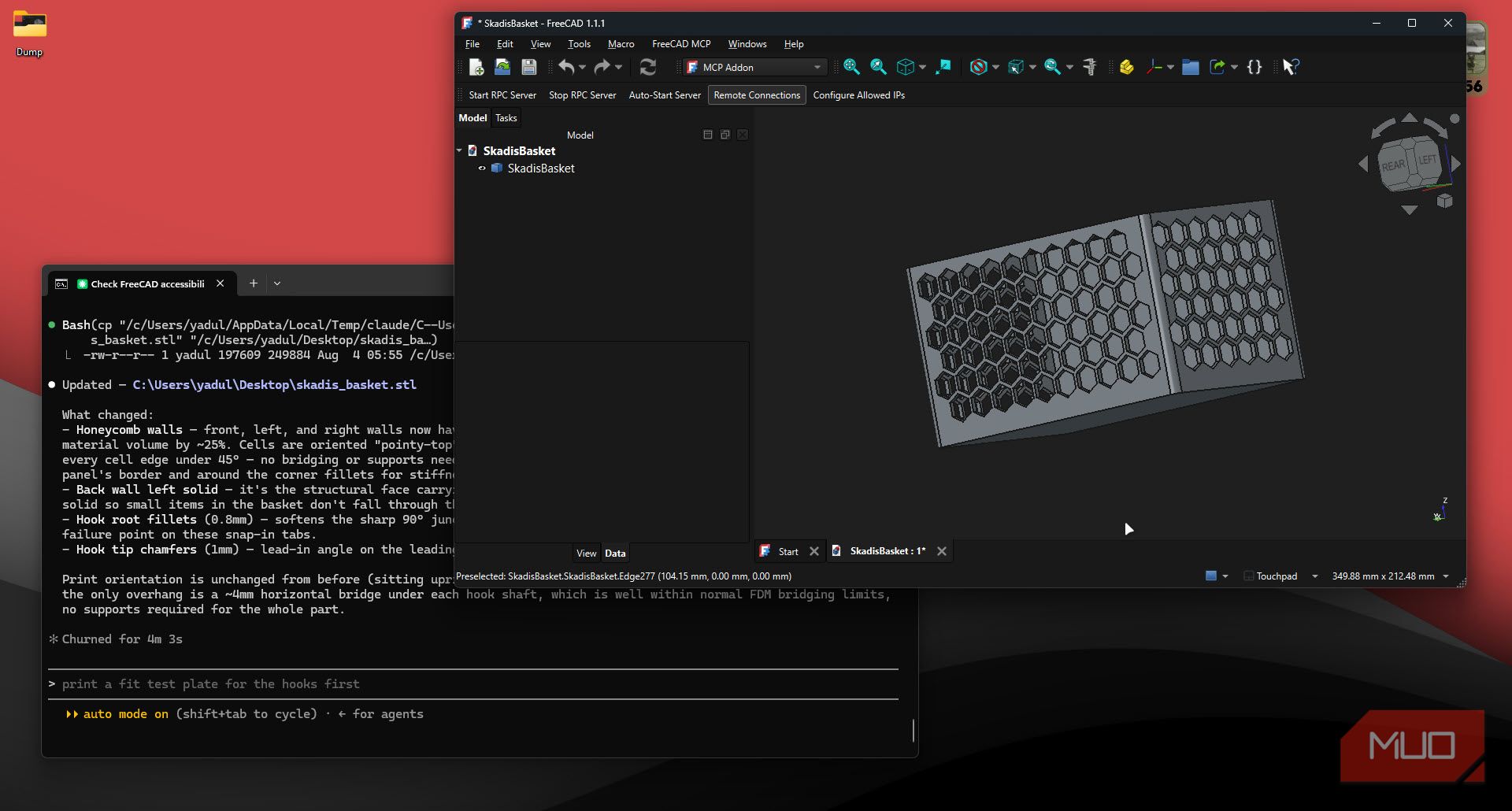Click Configure Allowed IPs
1512x811 pixels.
pyautogui.click(x=858, y=95)
